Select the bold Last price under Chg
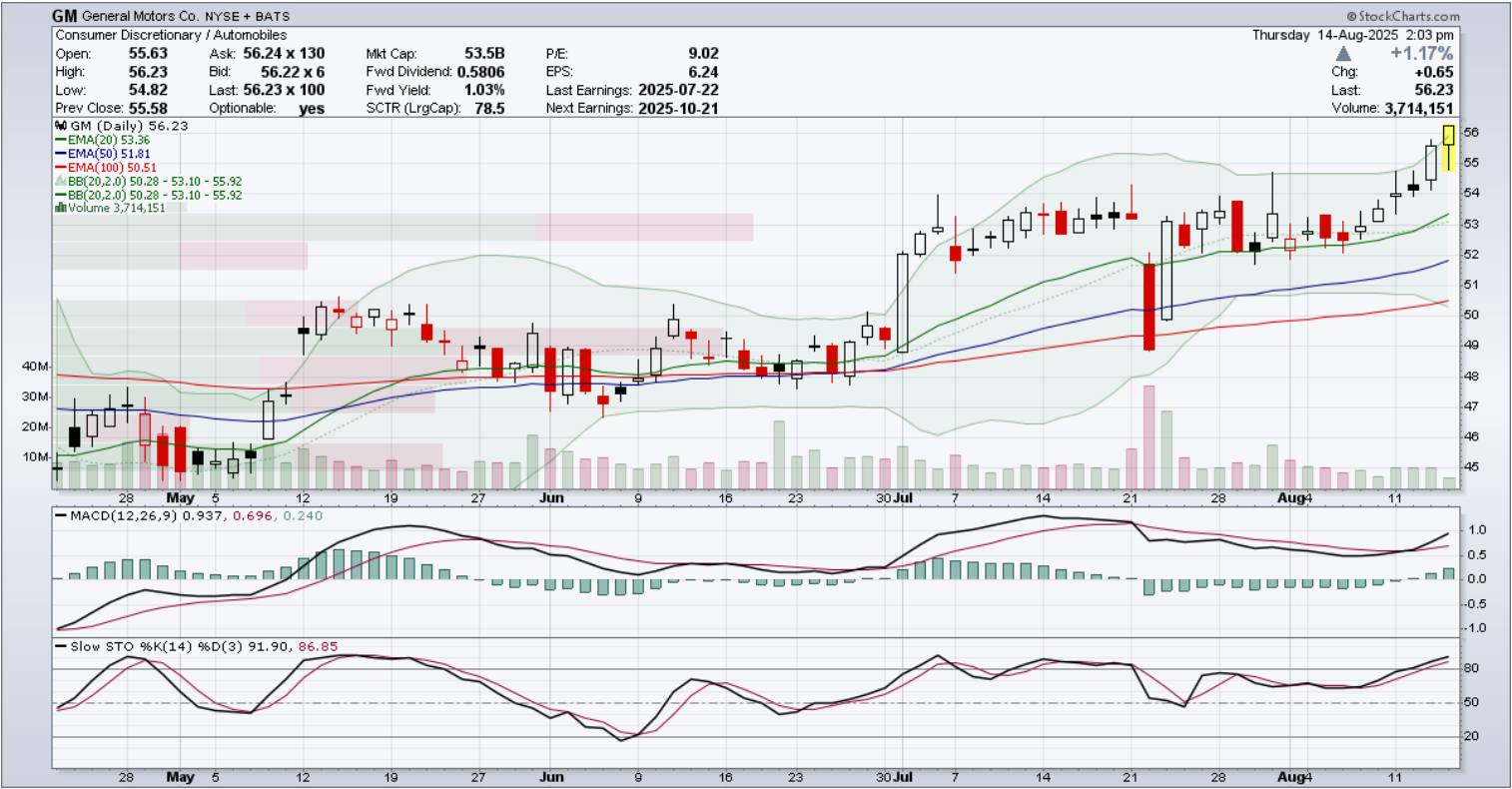Screen dimensions: 1512x789 1434,90
